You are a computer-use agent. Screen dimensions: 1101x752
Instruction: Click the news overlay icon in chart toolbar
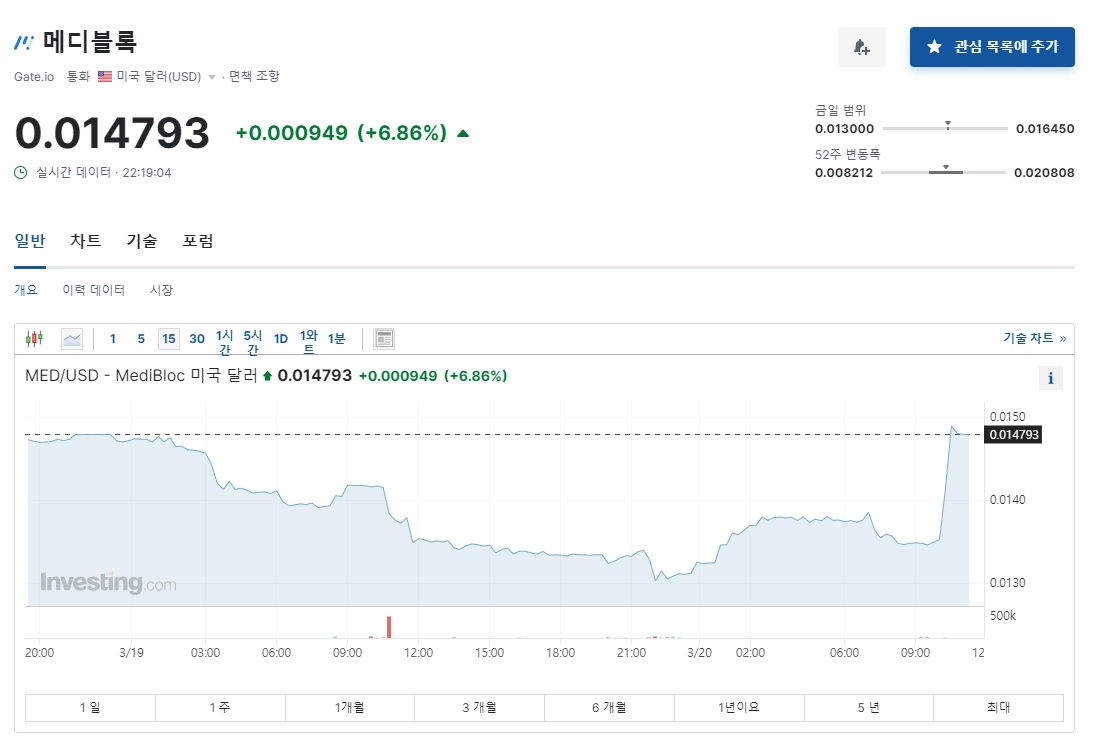(x=384, y=339)
